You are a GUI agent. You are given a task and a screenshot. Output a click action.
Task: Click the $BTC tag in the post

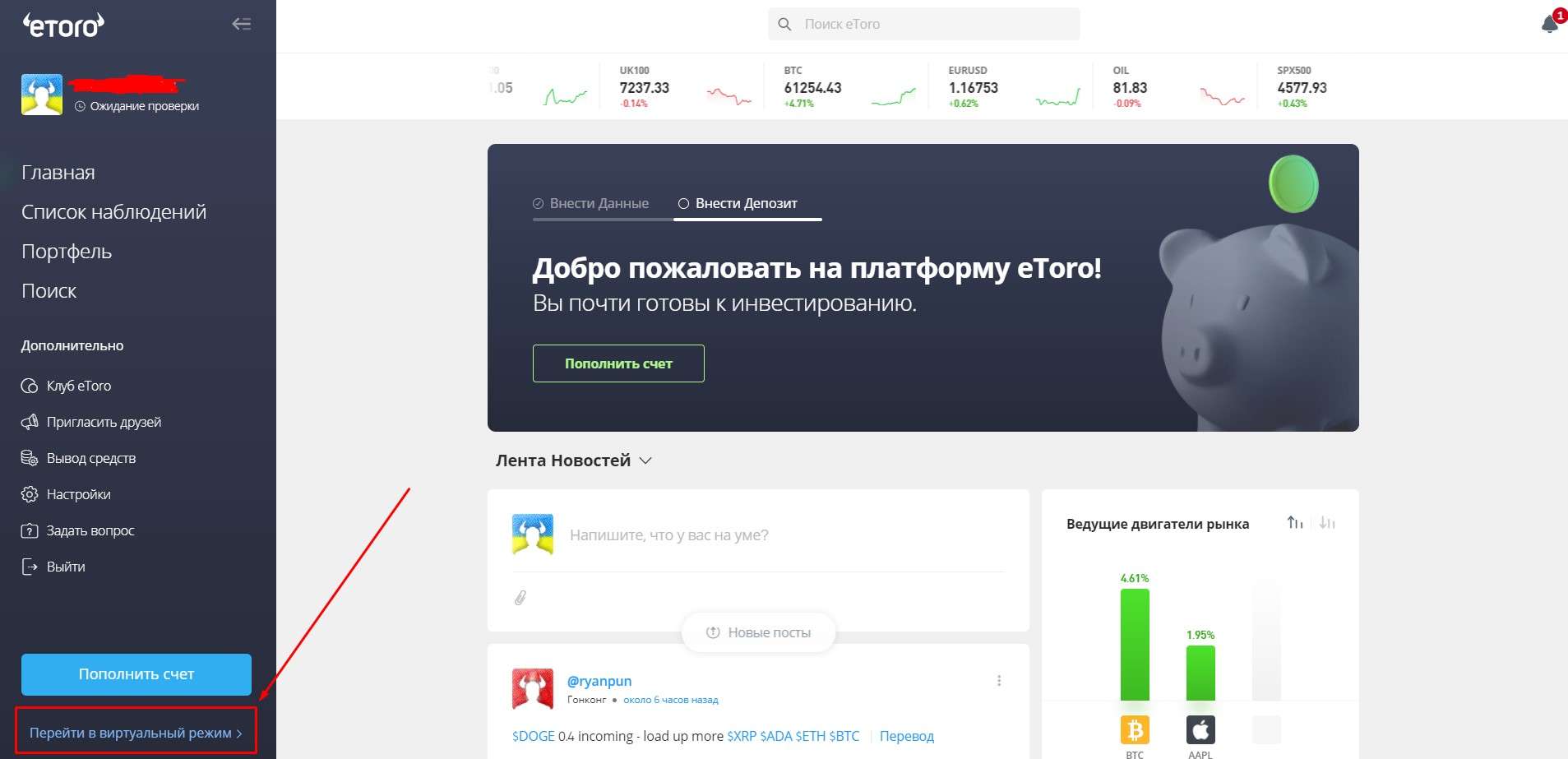click(x=844, y=736)
